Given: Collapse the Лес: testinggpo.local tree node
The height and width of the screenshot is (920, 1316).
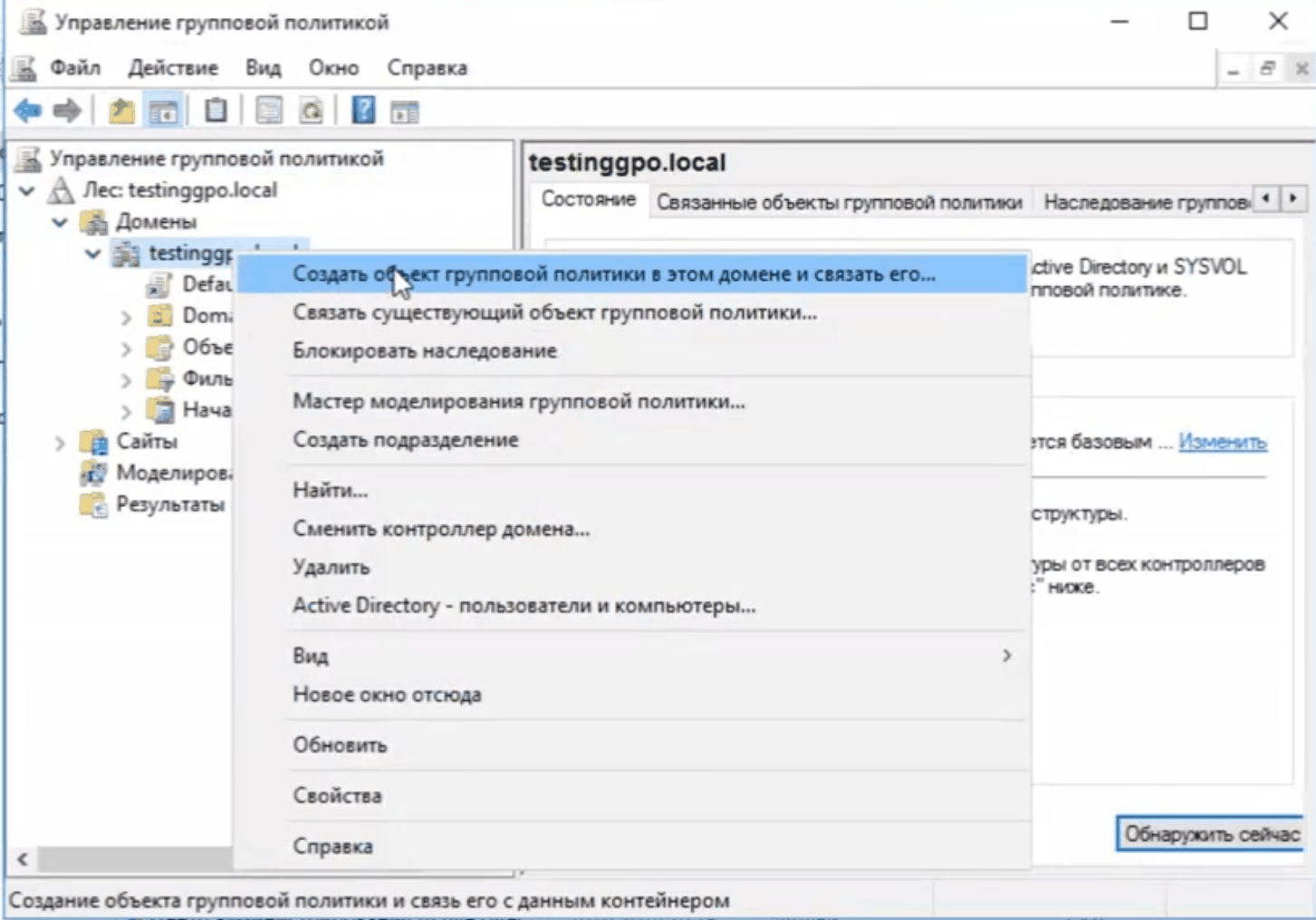Looking at the screenshot, I should point(27,191).
